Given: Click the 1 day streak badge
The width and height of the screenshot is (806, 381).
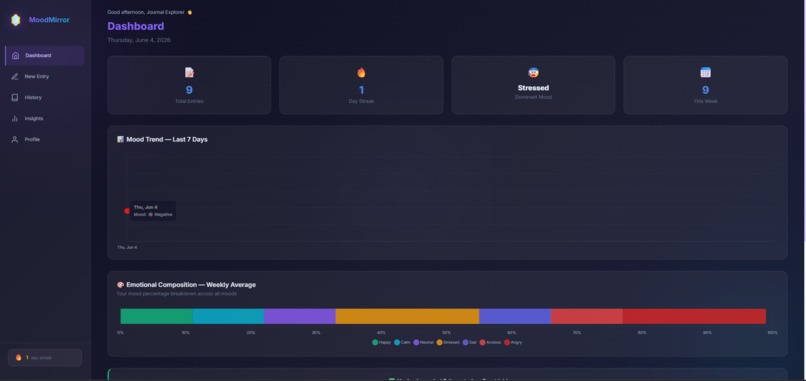Looking at the screenshot, I should (x=45, y=357).
